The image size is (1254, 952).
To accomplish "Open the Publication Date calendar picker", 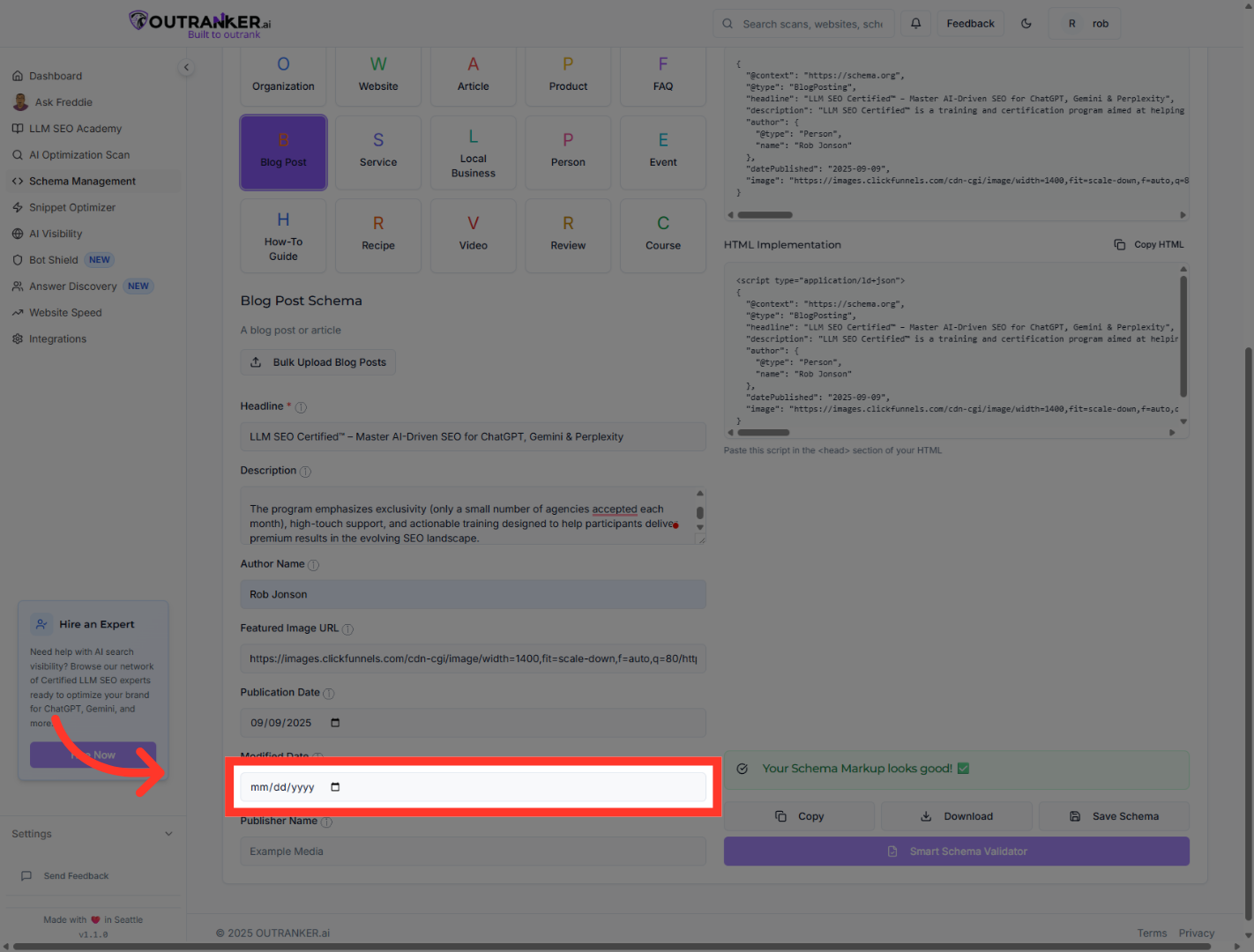I will (x=335, y=723).
